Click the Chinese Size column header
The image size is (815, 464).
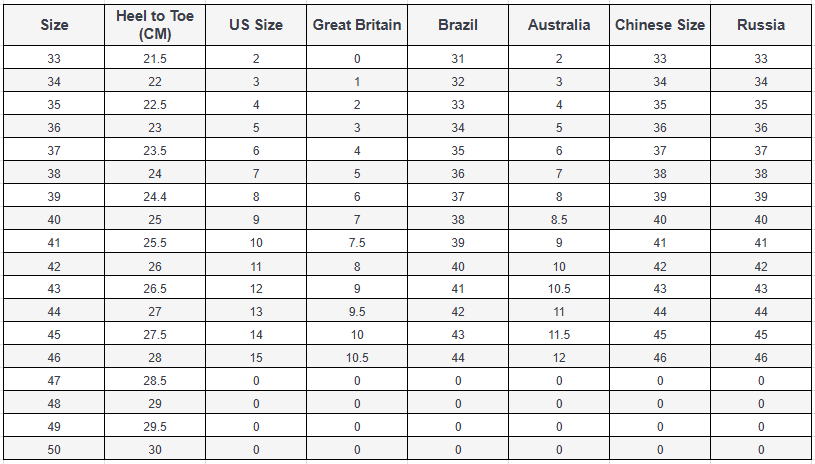coord(660,25)
